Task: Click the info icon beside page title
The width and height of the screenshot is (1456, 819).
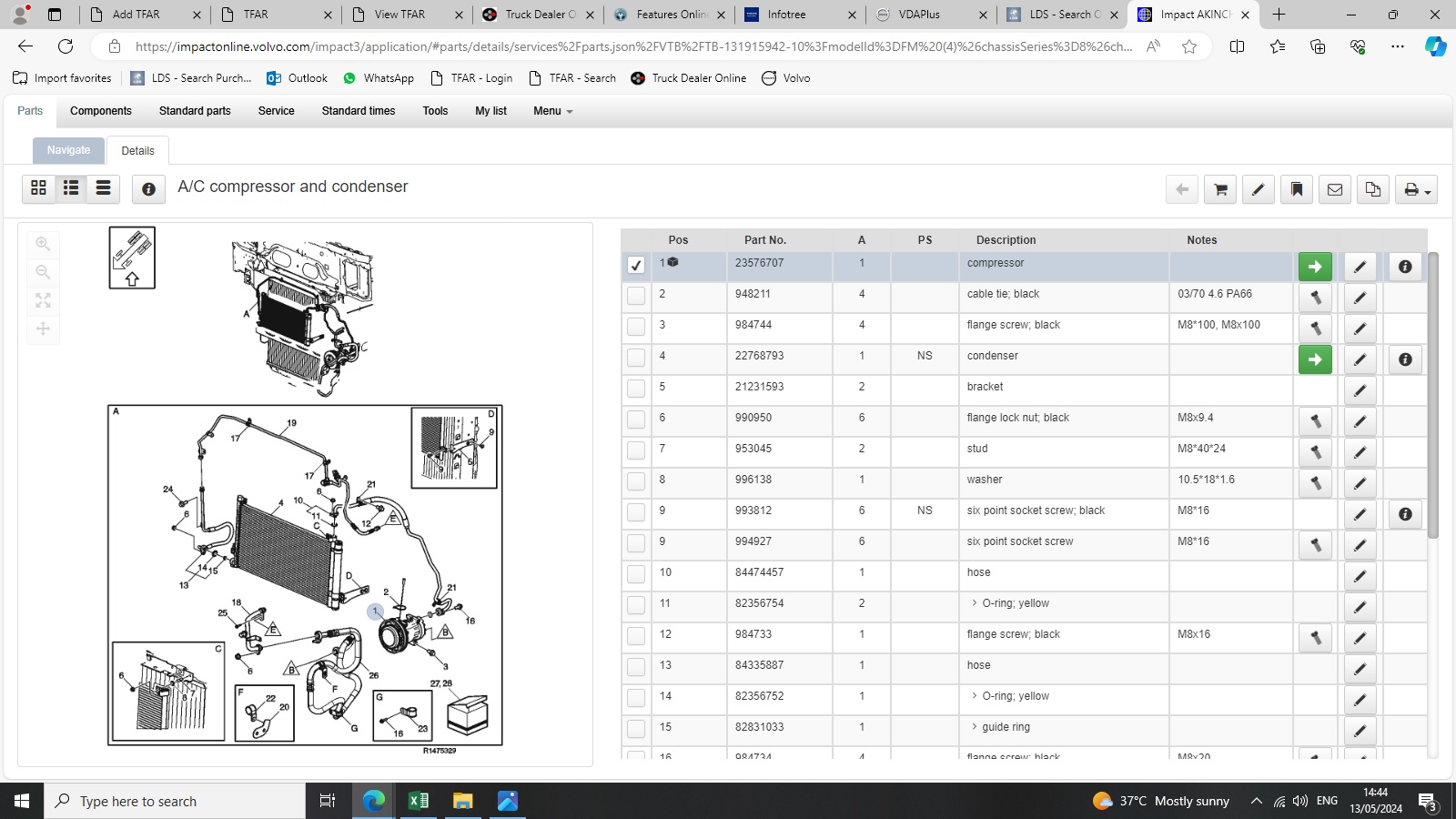Action: pyautogui.click(x=148, y=189)
